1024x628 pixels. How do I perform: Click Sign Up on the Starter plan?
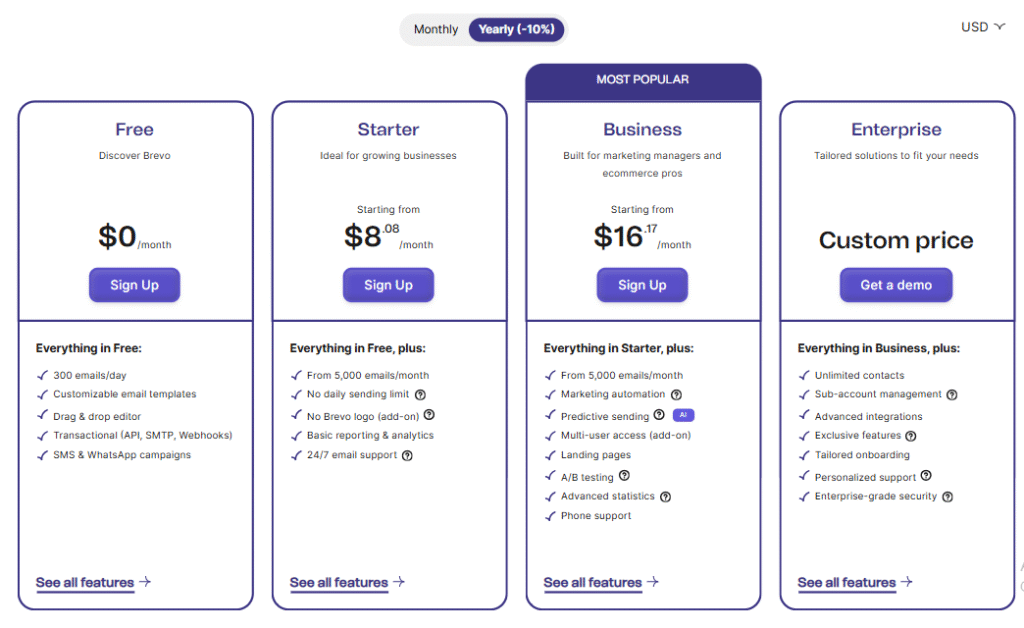[389, 285]
